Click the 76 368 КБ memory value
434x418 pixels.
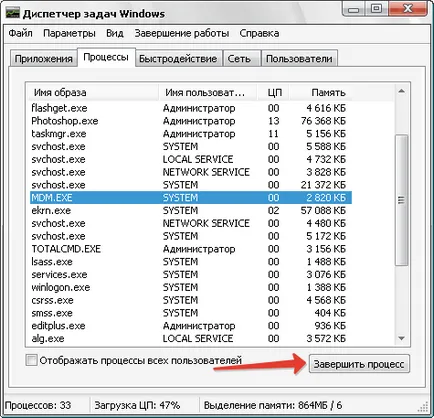(323, 121)
